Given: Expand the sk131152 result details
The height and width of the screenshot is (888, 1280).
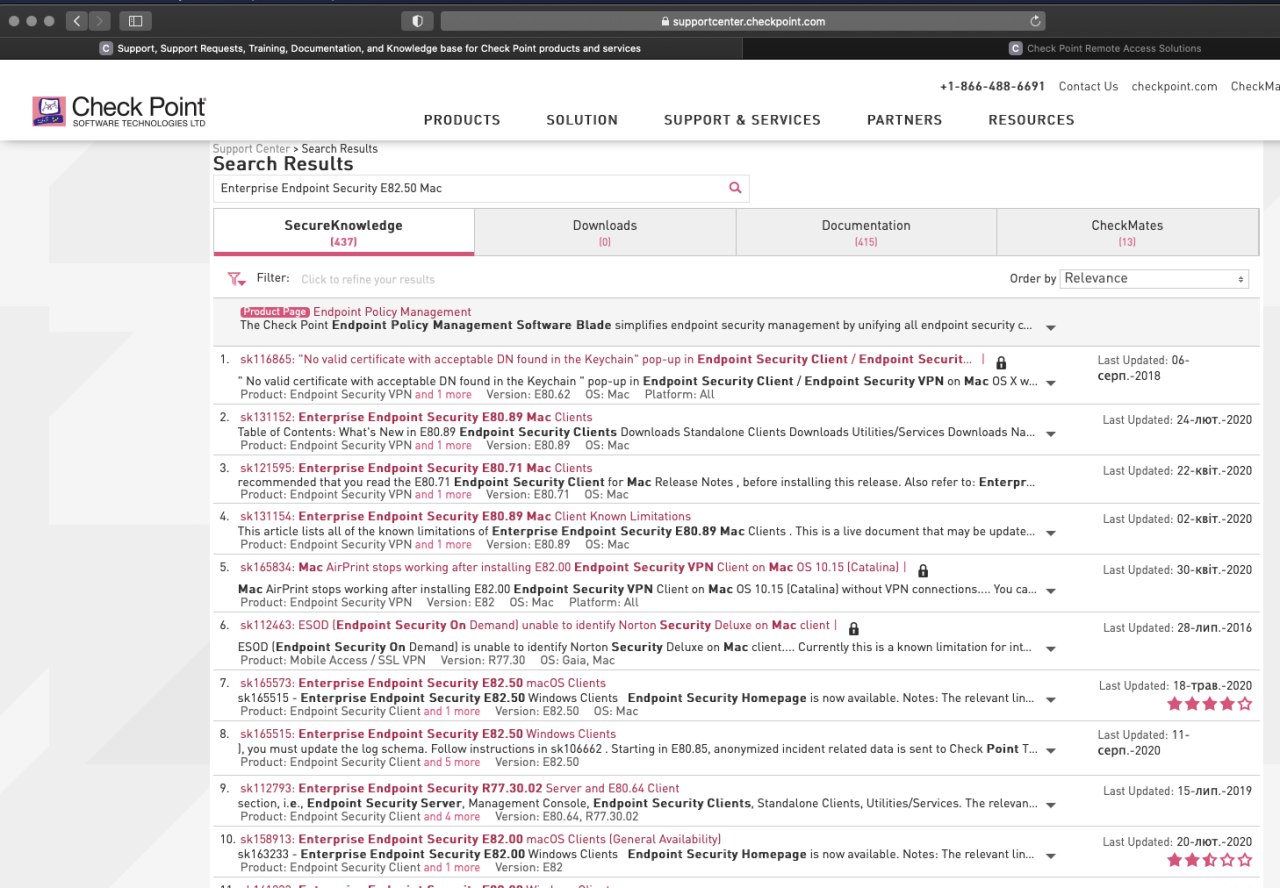Looking at the screenshot, I should (1050, 434).
